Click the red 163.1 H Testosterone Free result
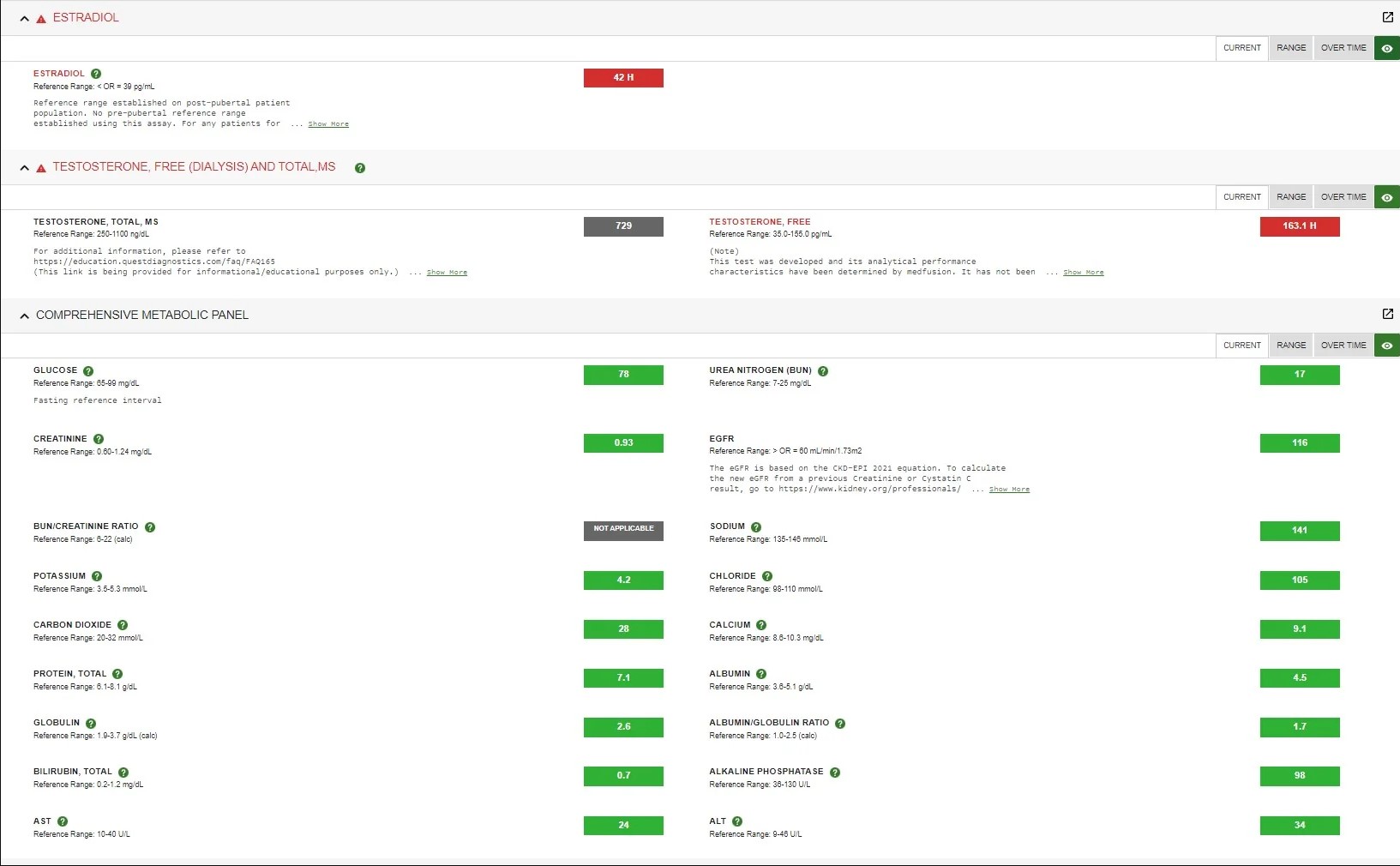Image resolution: width=1400 pixels, height=866 pixels. coord(1299,226)
